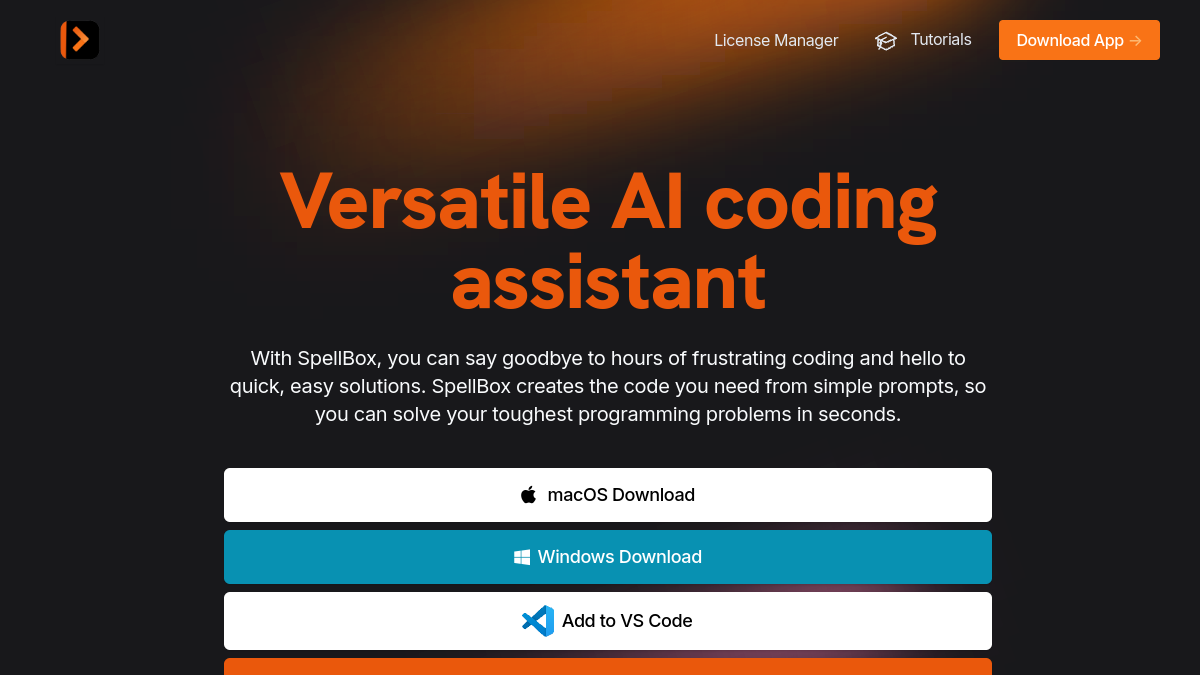
Task: Click the Apple logo icon
Action: (529, 495)
